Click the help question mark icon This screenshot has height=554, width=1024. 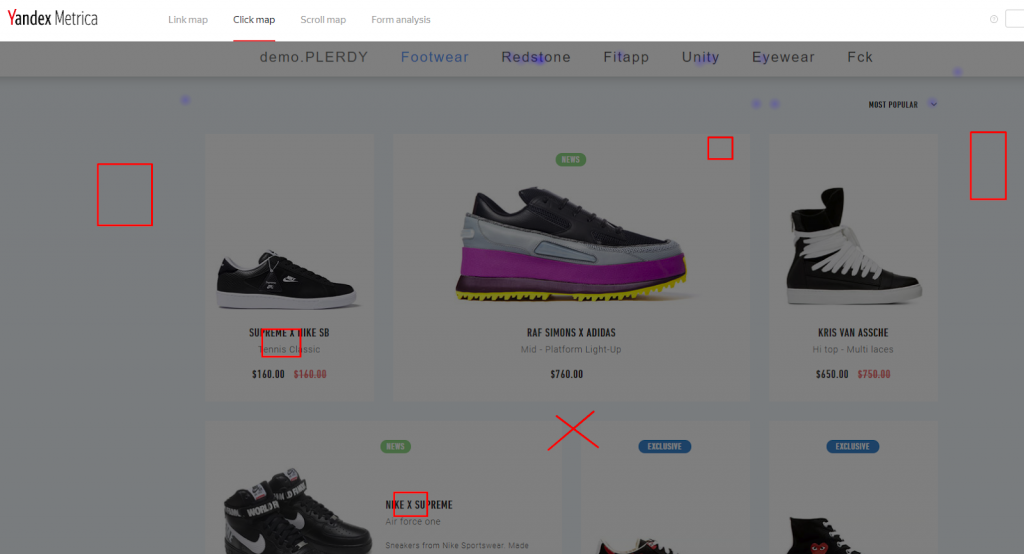click(993, 19)
